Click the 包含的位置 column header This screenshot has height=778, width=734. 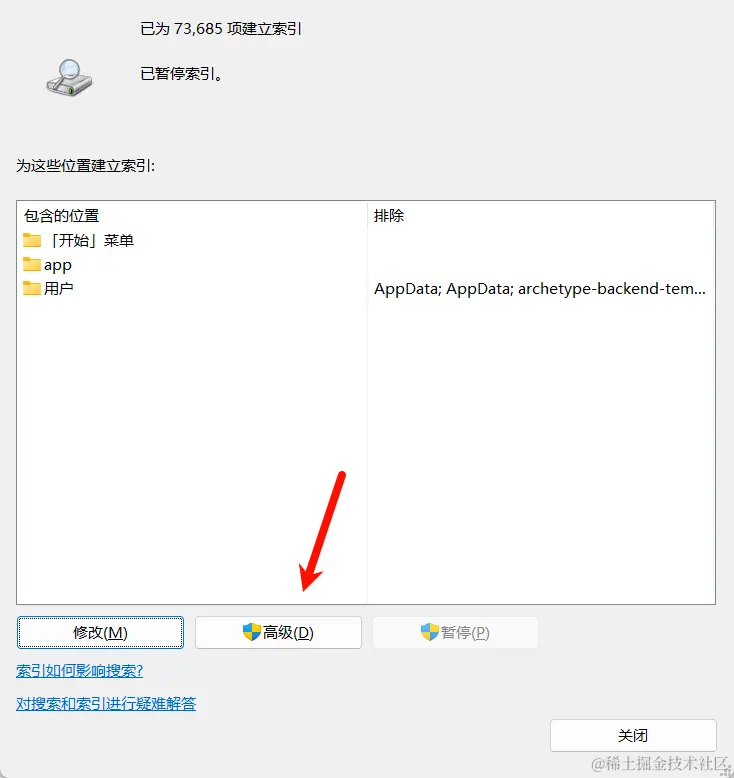tap(62, 216)
